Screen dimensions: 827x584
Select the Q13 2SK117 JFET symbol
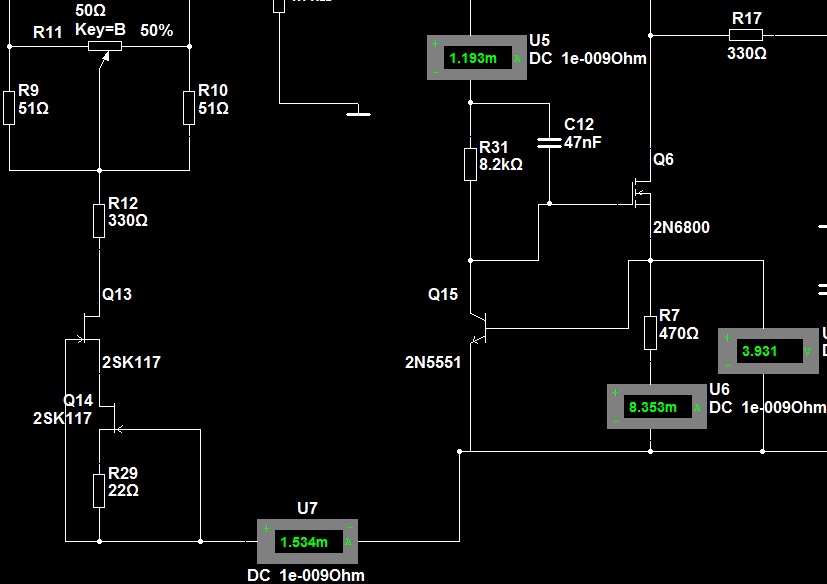click(x=91, y=329)
